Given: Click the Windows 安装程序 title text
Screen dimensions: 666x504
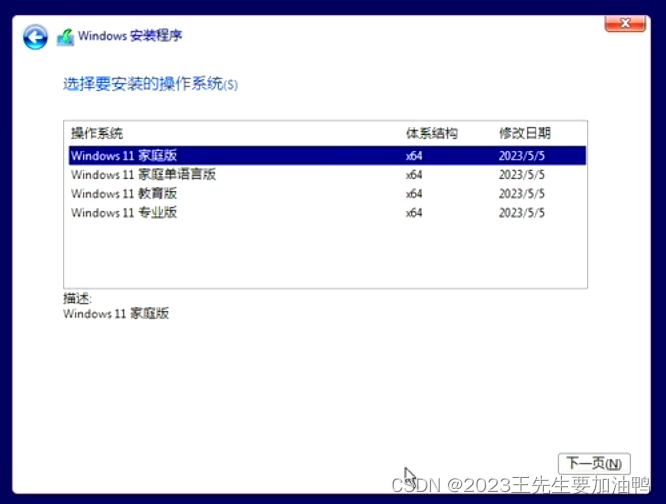Looking at the screenshot, I should point(130,36).
